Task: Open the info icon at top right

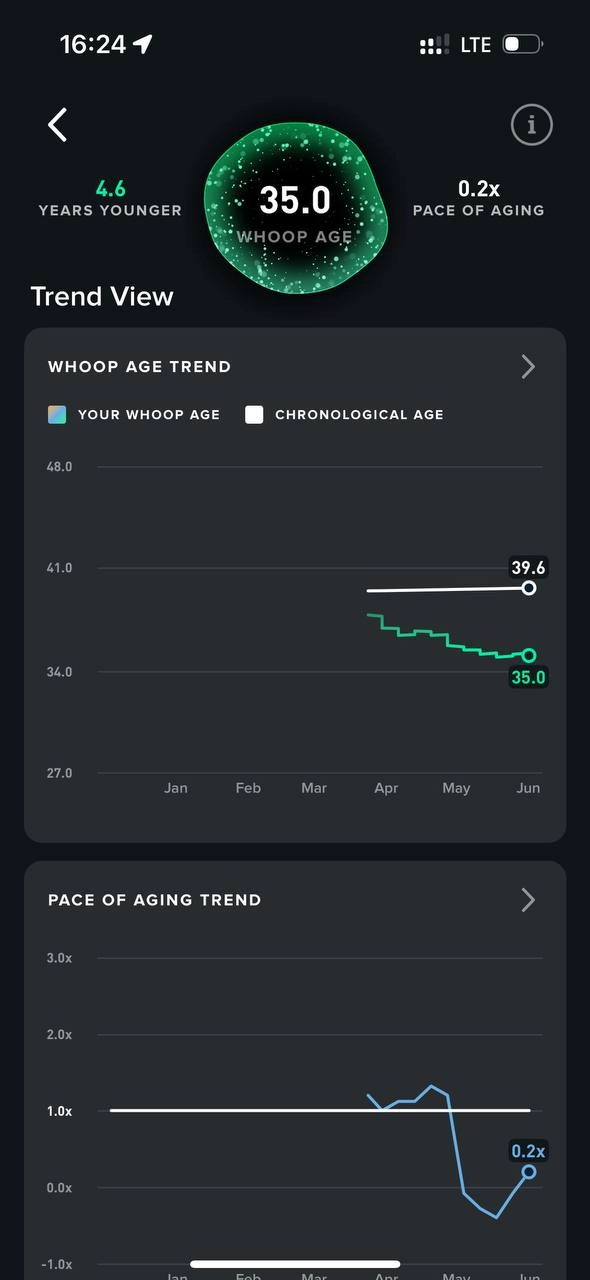Action: coord(532,125)
